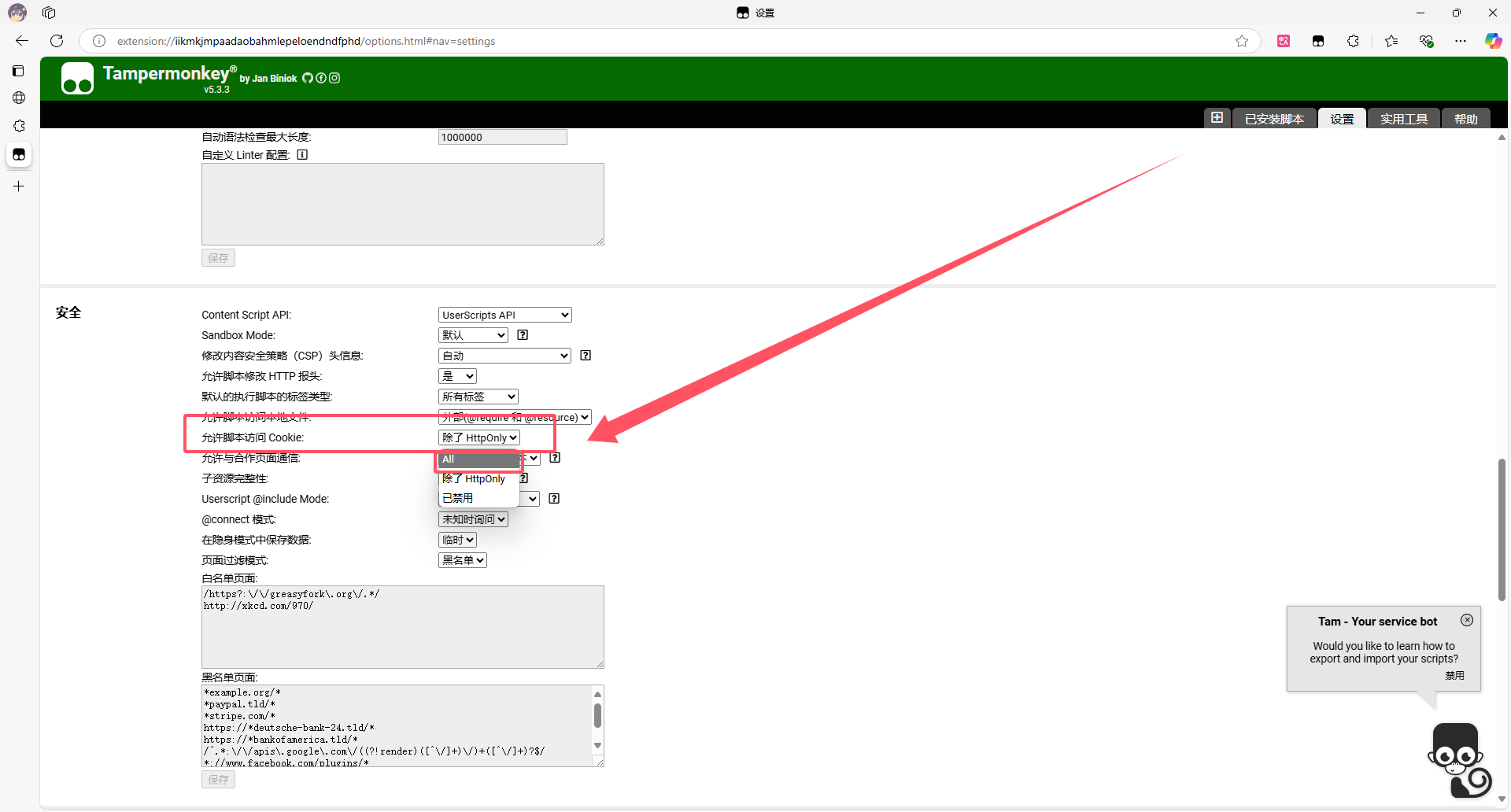This screenshot has height=812, width=1511.
Task: Click the Tampermonkey logo in the header
Action: click(x=77, y=78)
